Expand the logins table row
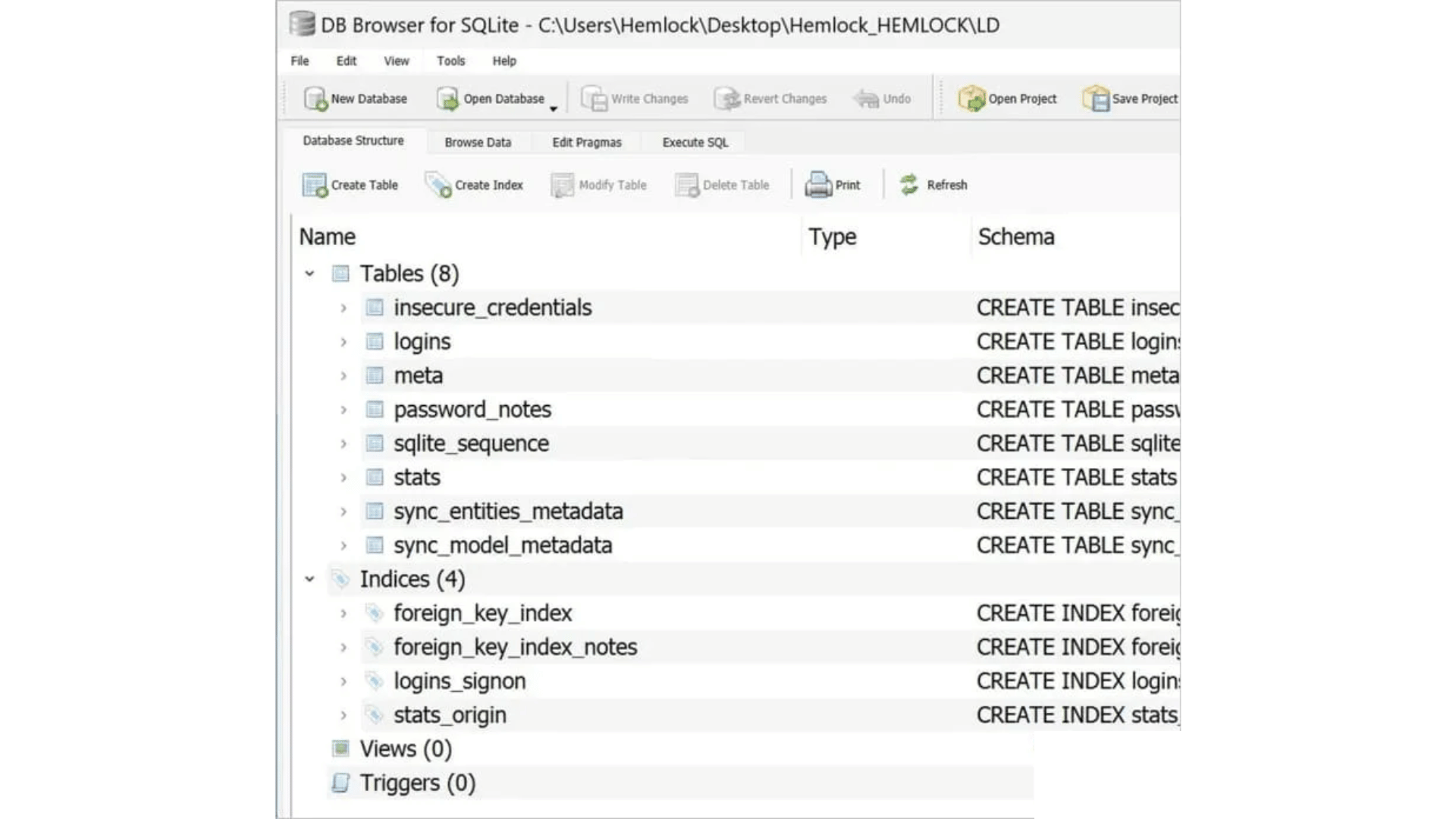 coord(344,342)
